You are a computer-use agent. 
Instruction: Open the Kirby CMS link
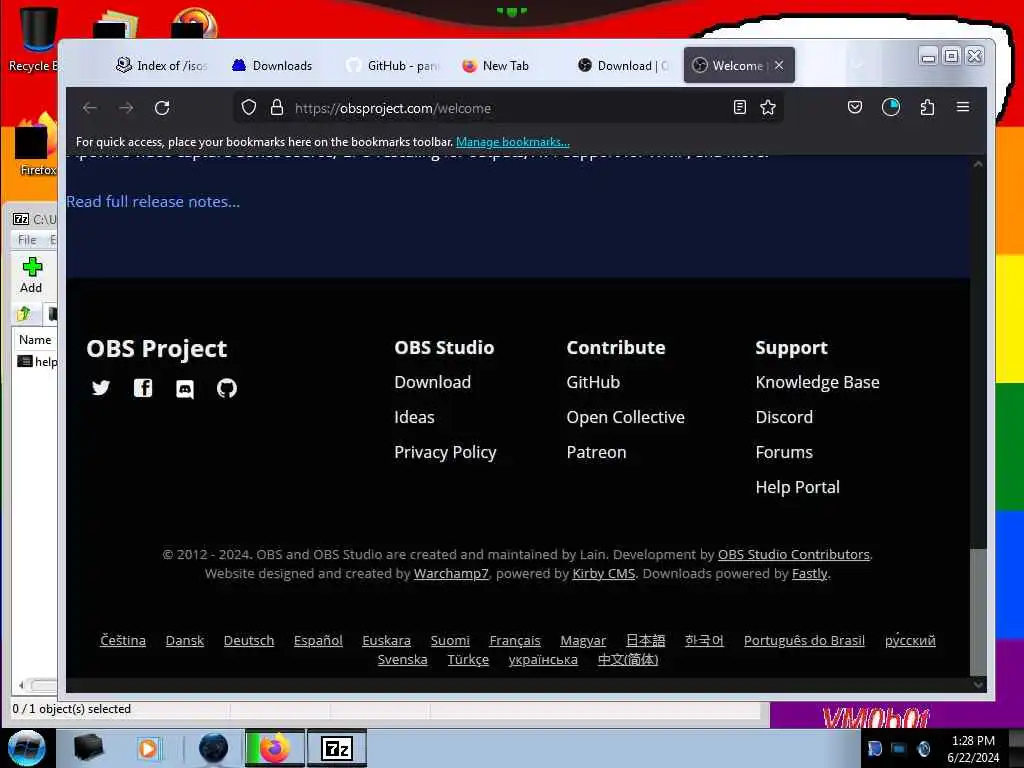click(603, 573)
